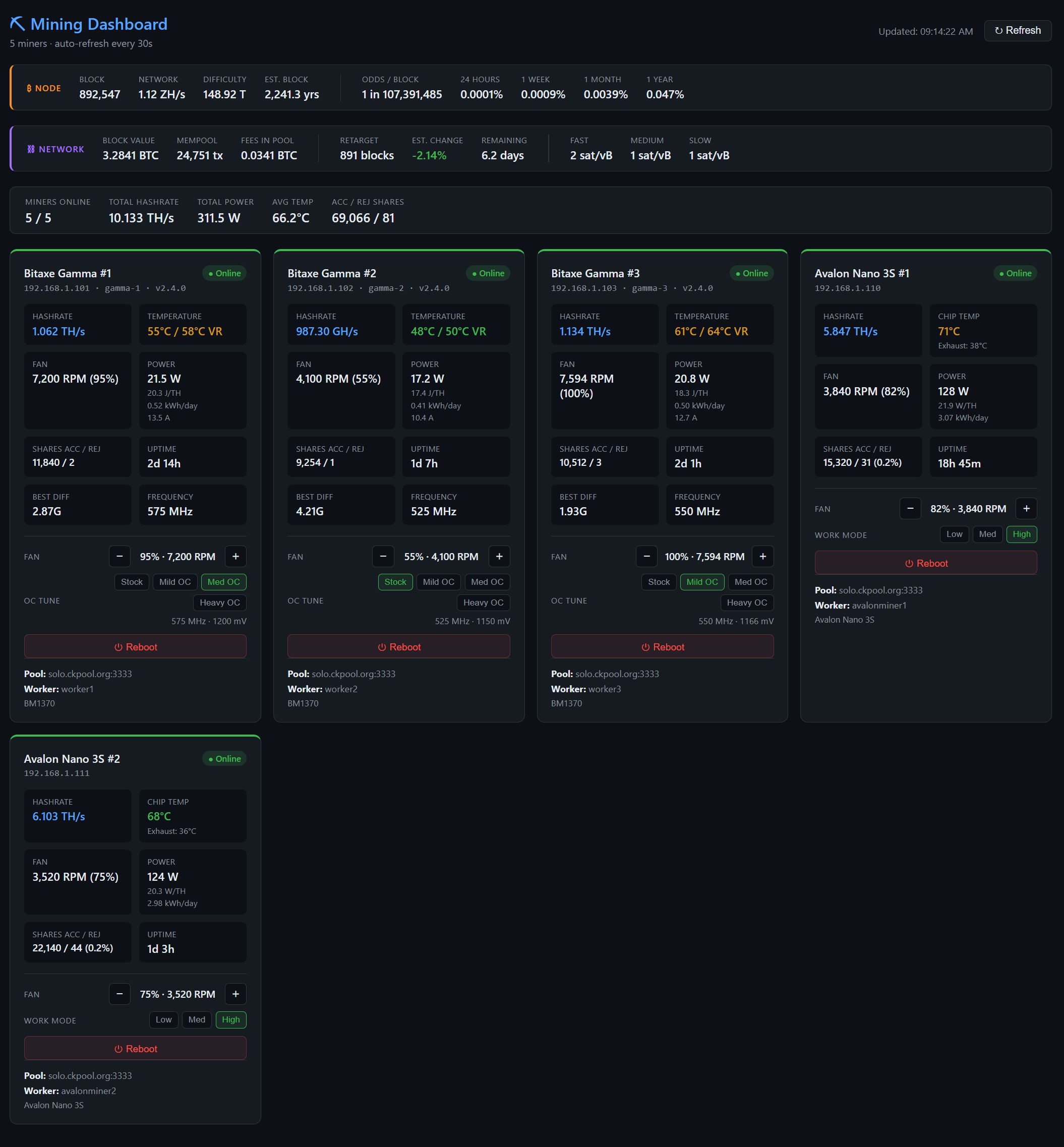Decrease fan speed on Bitaxe Gamma #2
1064x1147 pixels.
click(383, 557)
